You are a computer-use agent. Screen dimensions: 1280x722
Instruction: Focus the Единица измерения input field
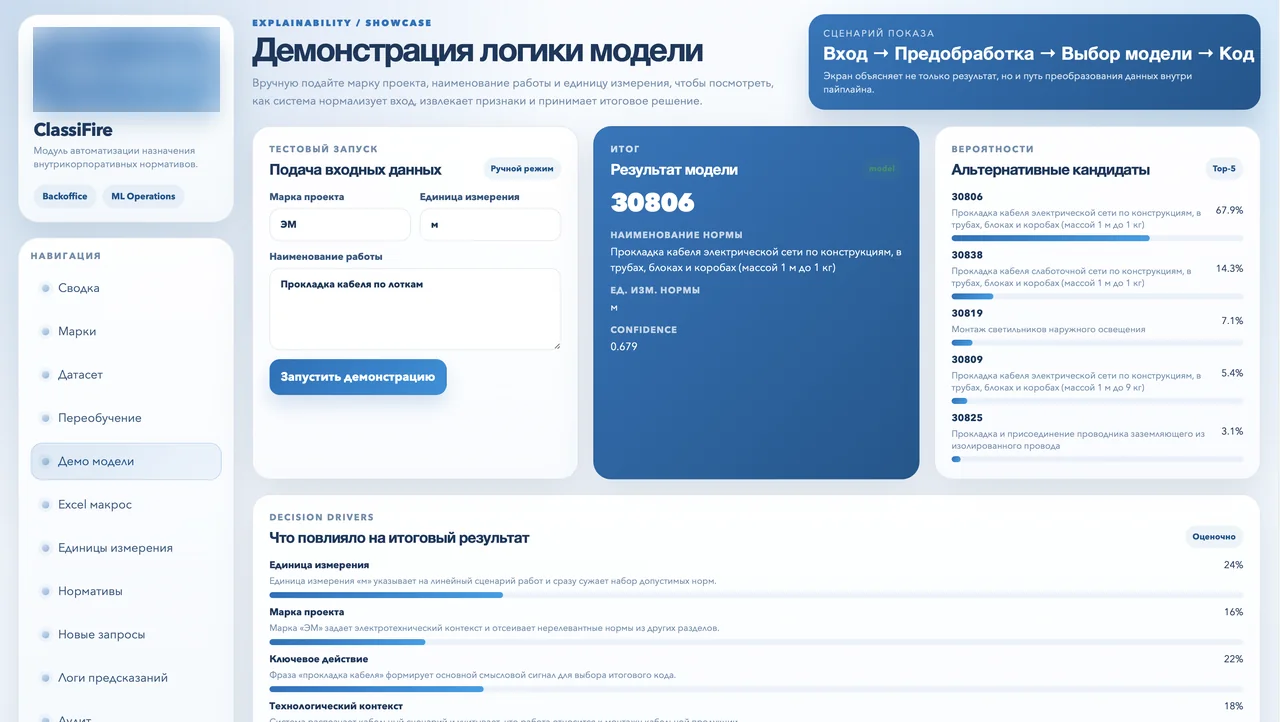490,225
